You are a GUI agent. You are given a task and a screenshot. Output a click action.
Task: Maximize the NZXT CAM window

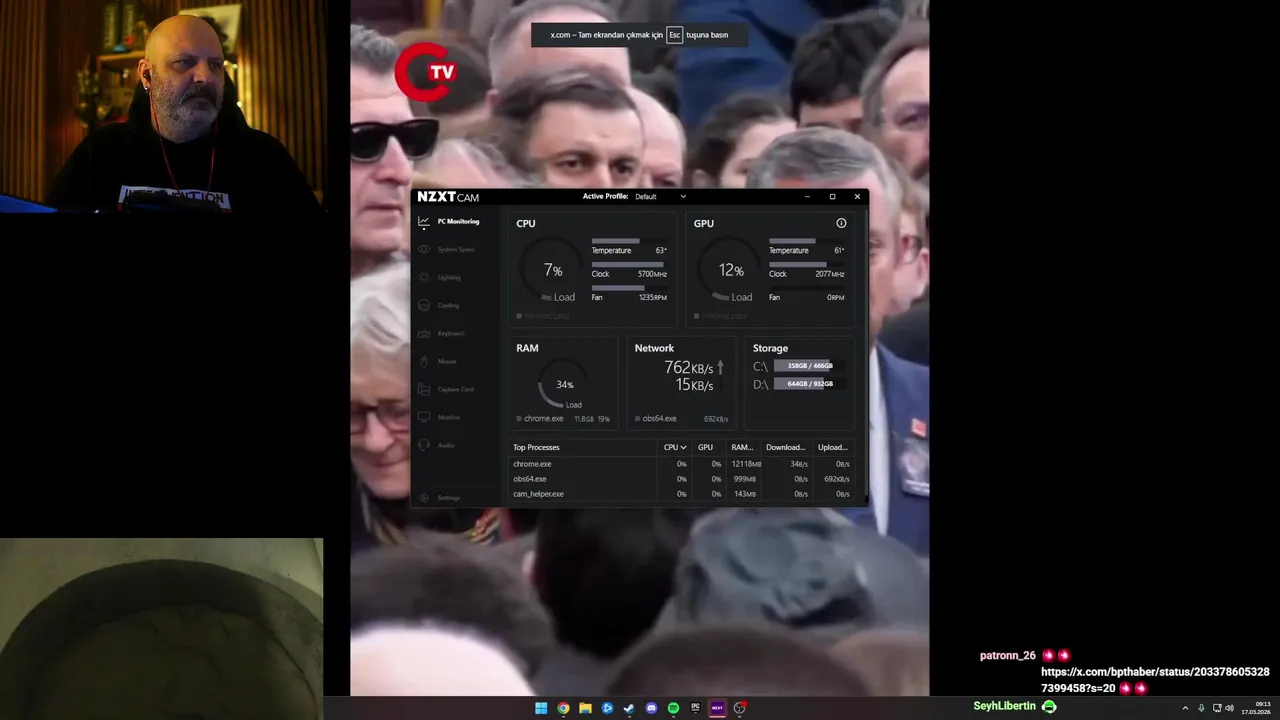[x=832, y=197]
